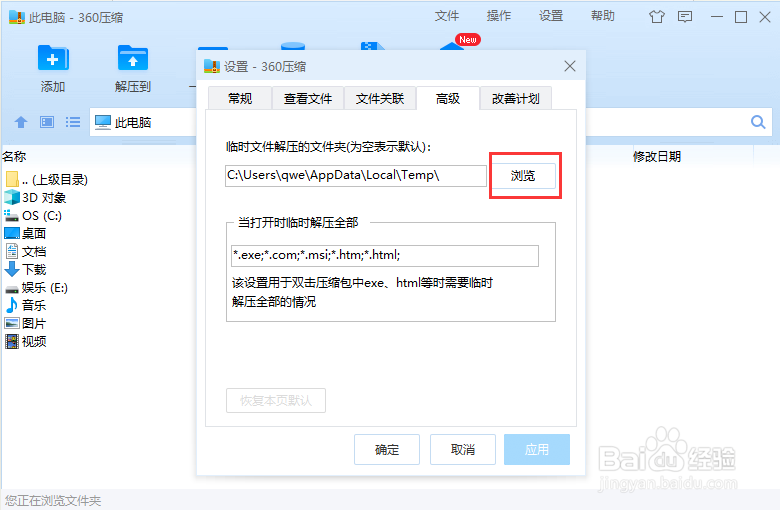Open the 文件 menu

(x=447, y=16)
